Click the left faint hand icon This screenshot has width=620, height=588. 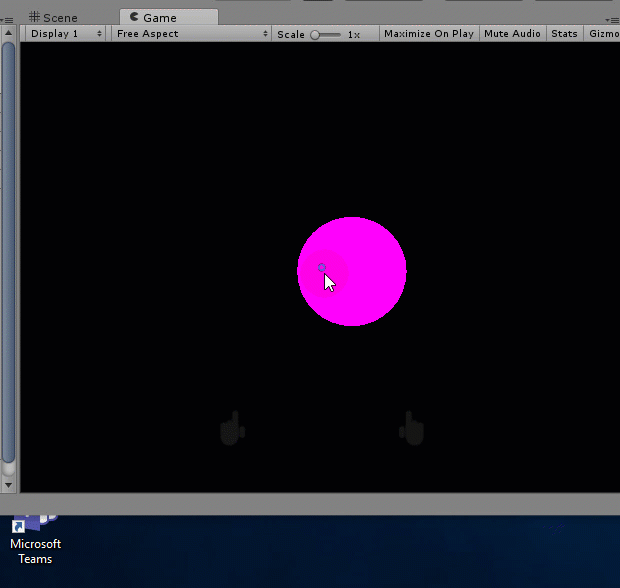[x=232, y=429]
